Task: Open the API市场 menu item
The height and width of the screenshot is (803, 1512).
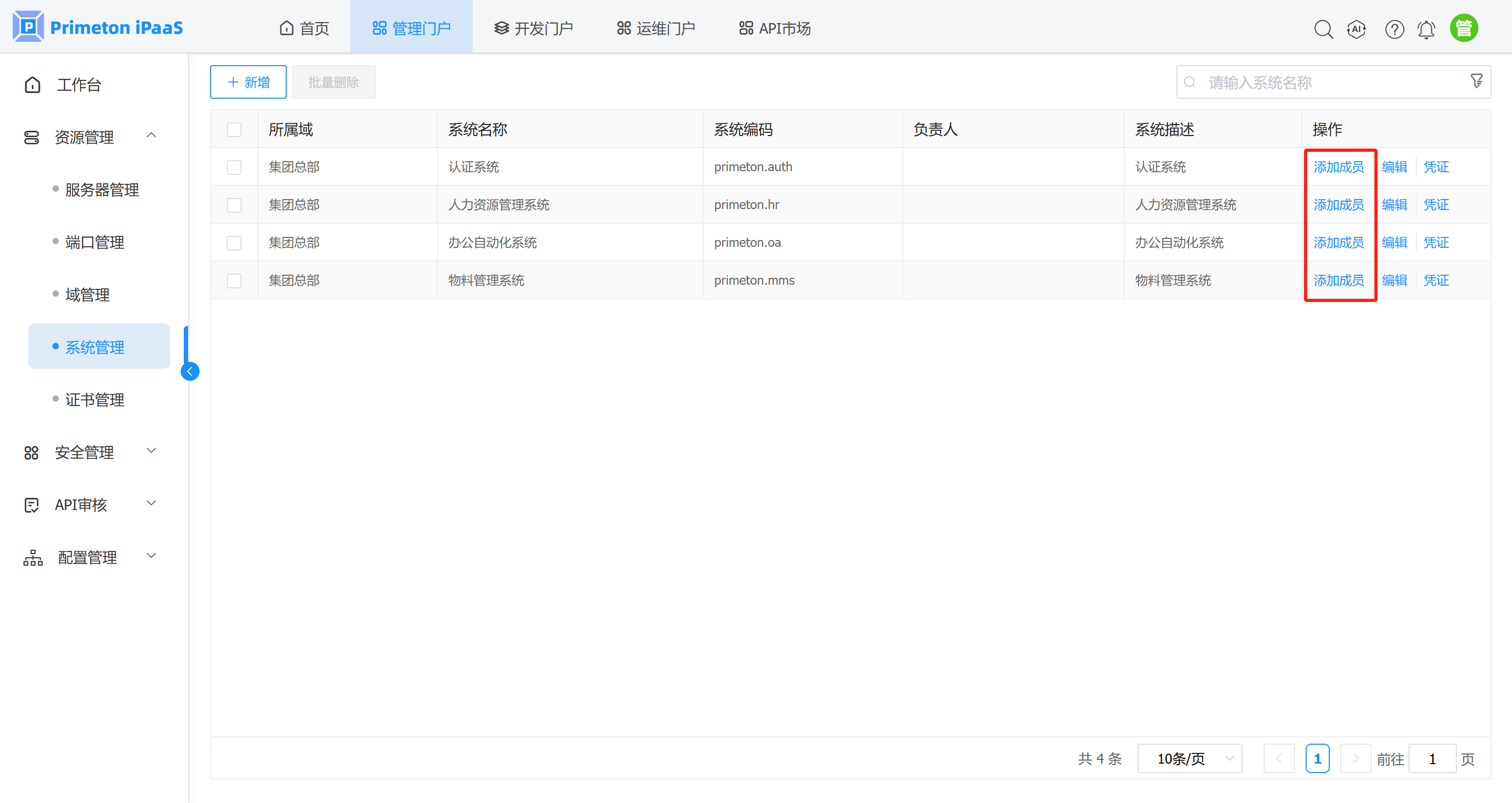Action: click(x=774, y=28)
